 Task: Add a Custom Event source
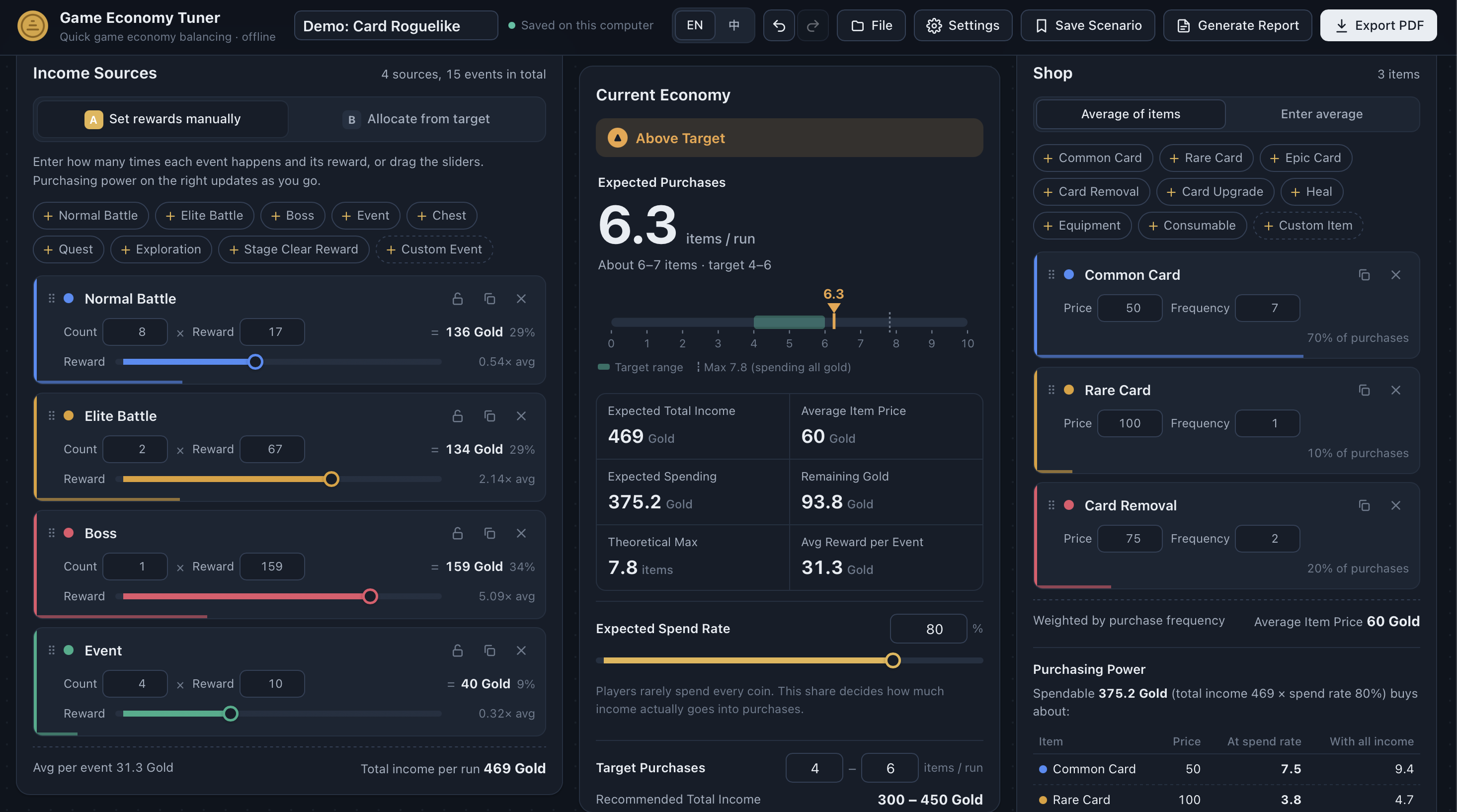tap(434, 249)
